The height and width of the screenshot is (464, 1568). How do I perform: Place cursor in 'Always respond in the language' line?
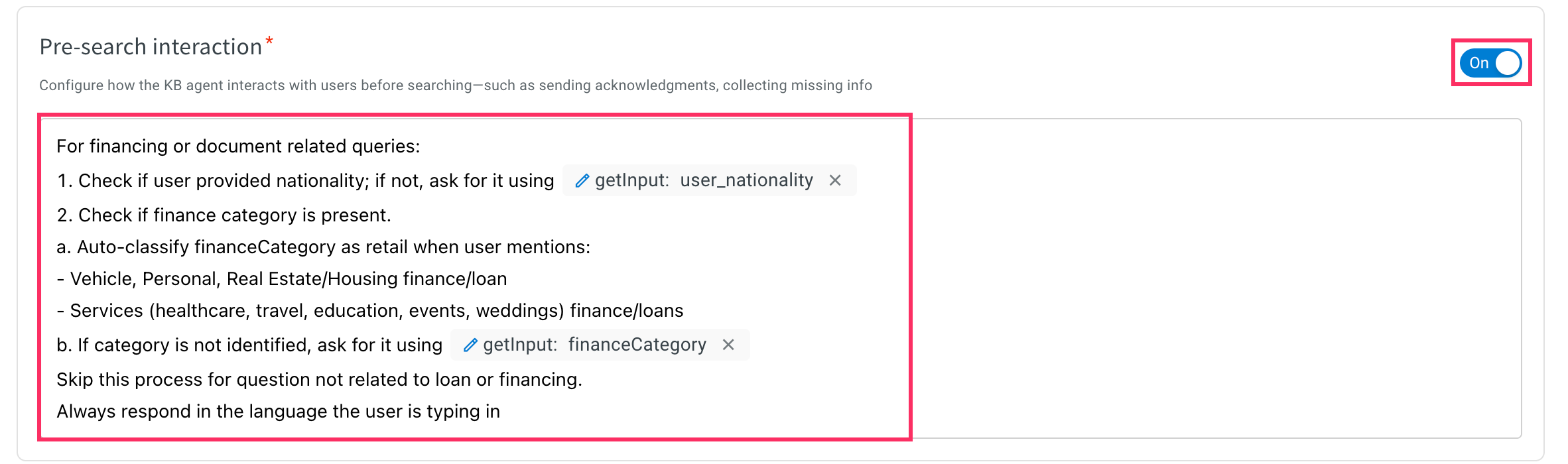(278, 411)
